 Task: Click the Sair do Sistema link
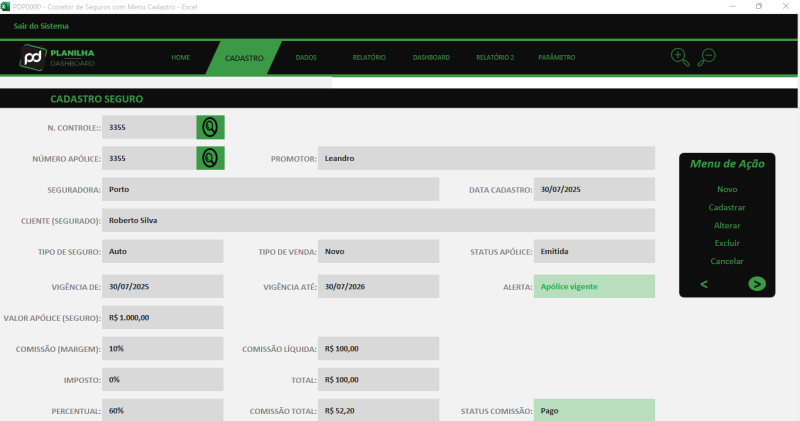[x=41, y=26]
